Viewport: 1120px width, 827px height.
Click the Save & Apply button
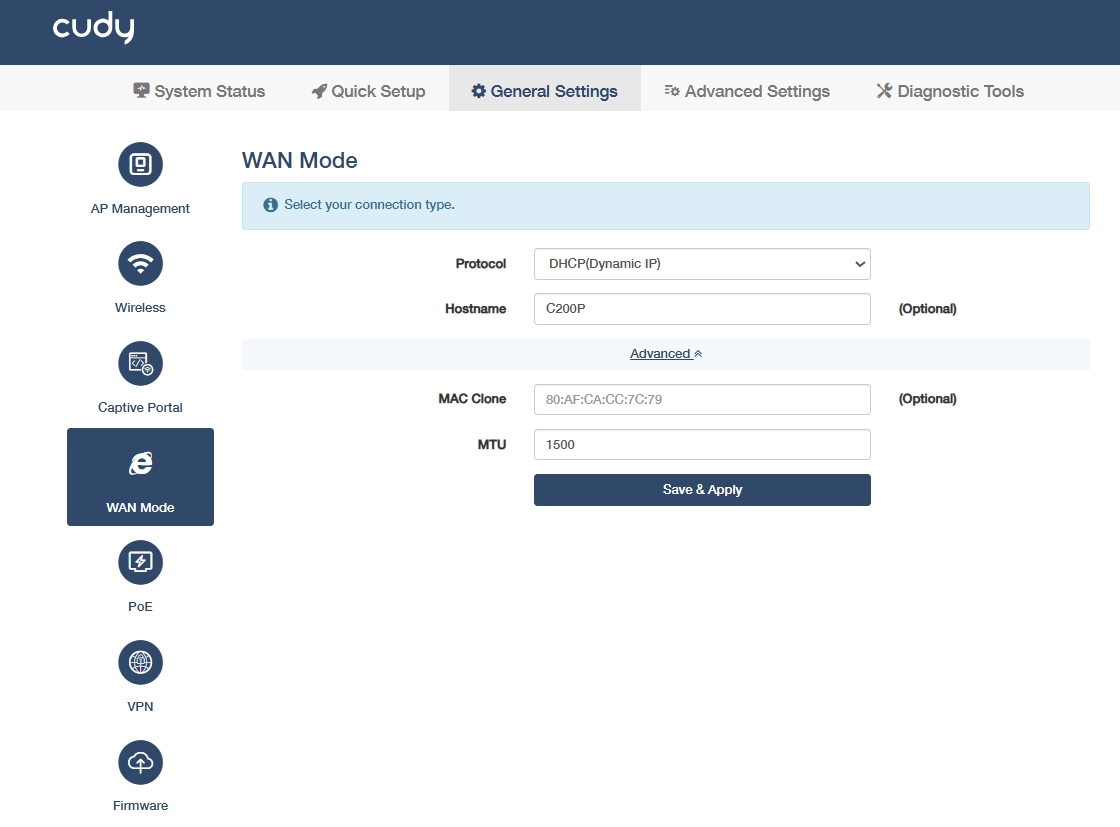pyautogui.click(x=701, y=490)
